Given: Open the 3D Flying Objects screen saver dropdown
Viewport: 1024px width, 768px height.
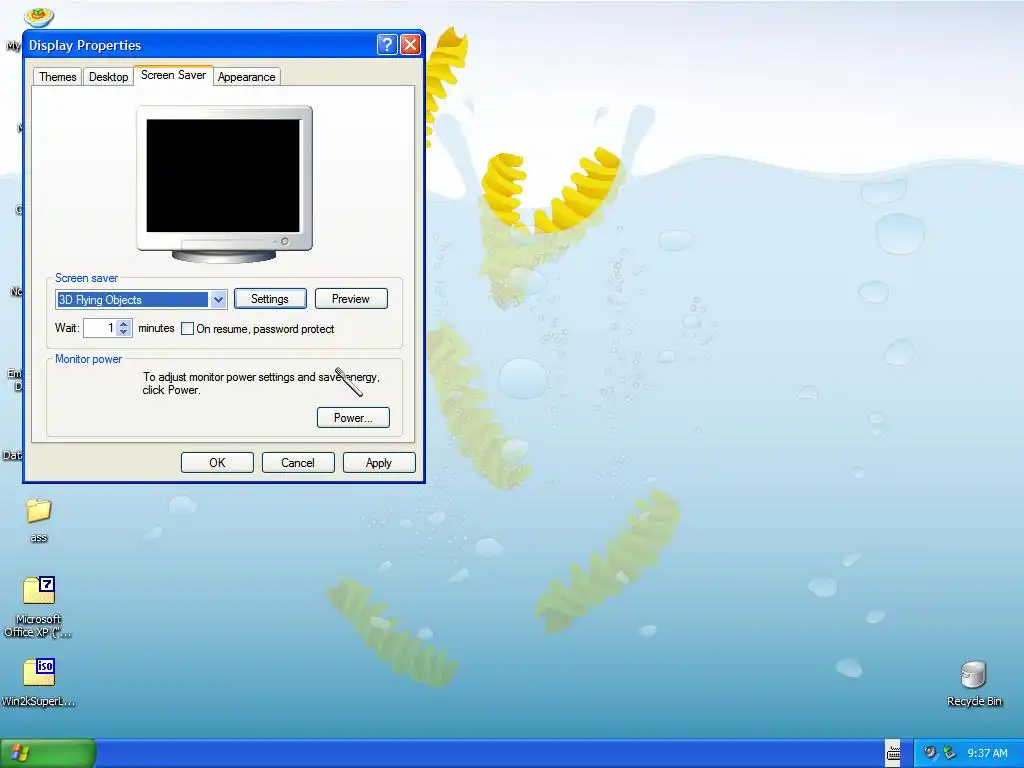Looking at the screenshot, I should (217, 300).
